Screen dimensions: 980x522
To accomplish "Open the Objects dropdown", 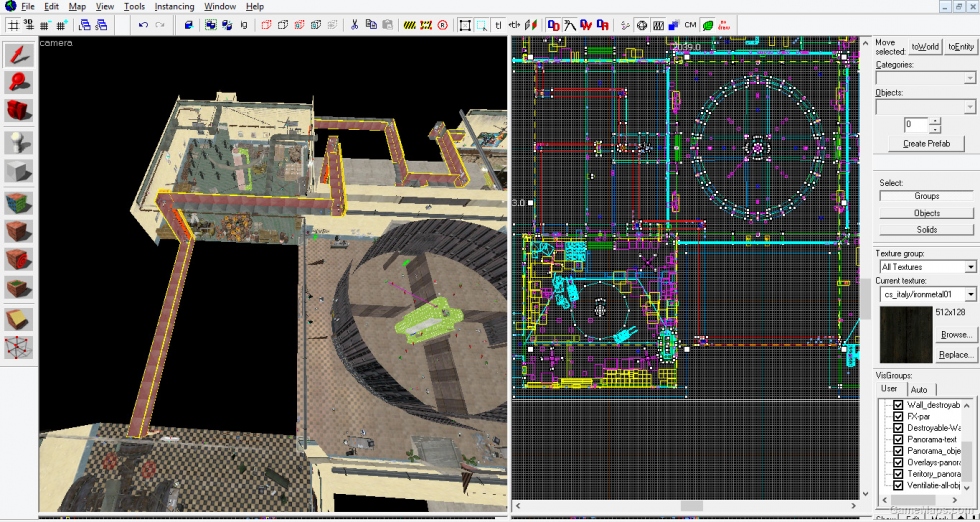I will (x=926, y=106).
